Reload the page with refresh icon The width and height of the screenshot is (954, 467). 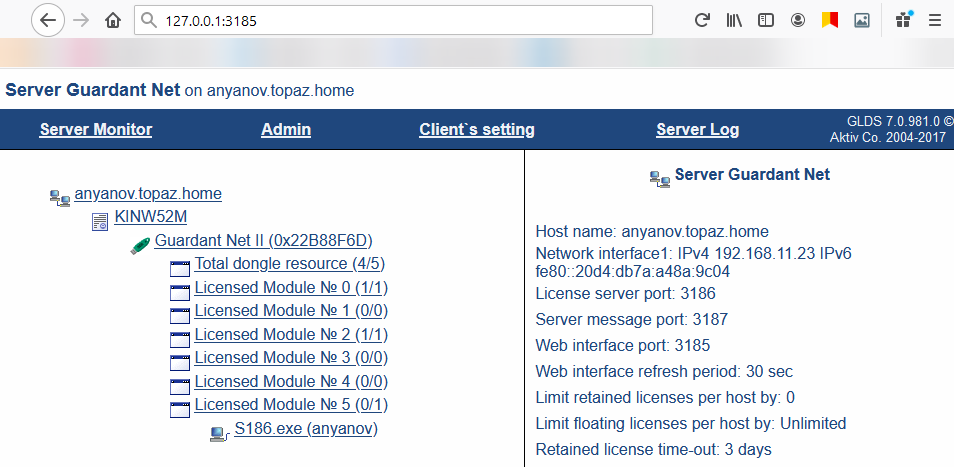702,20
